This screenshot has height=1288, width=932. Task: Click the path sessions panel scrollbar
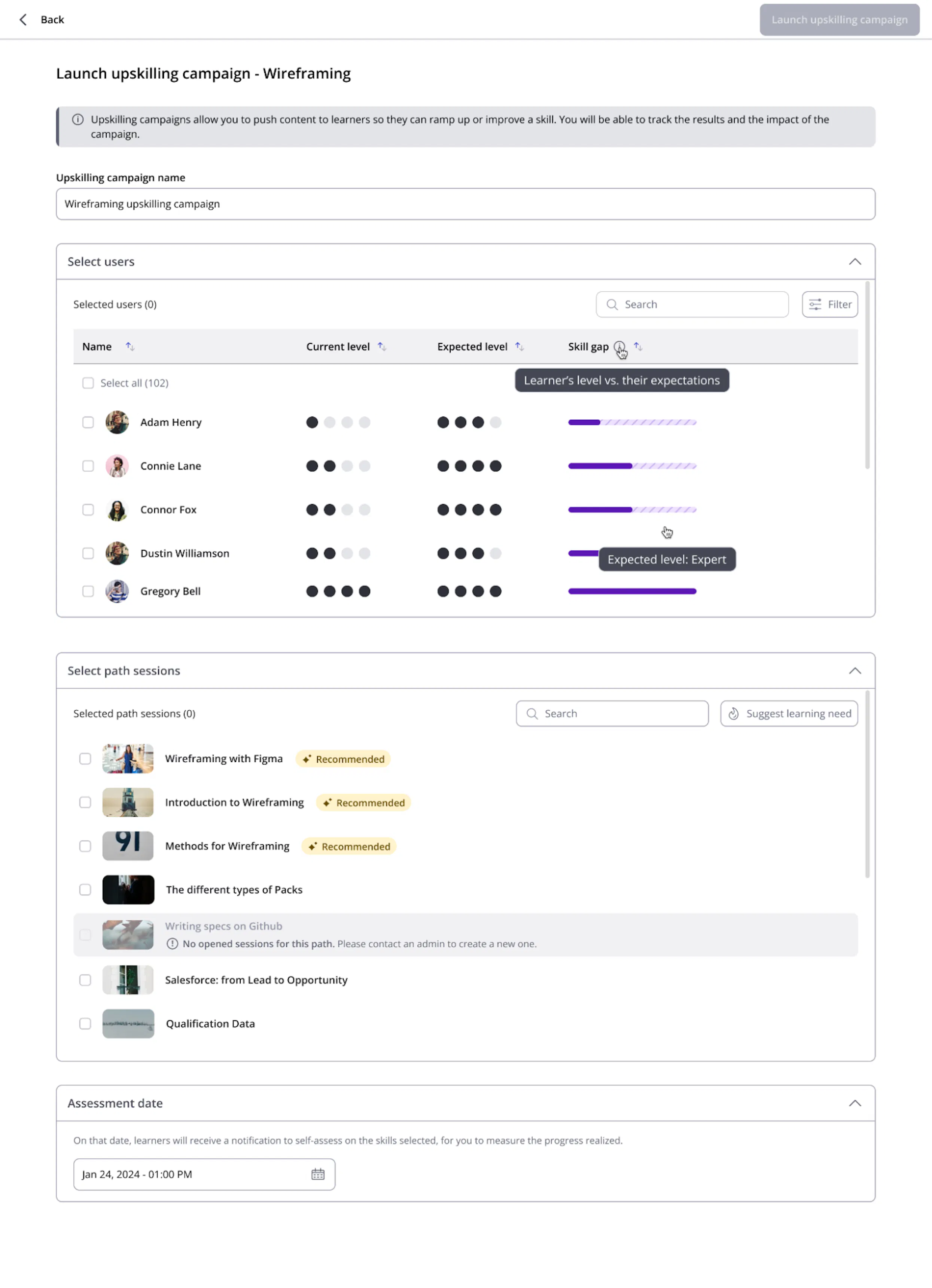pos(867,784)
